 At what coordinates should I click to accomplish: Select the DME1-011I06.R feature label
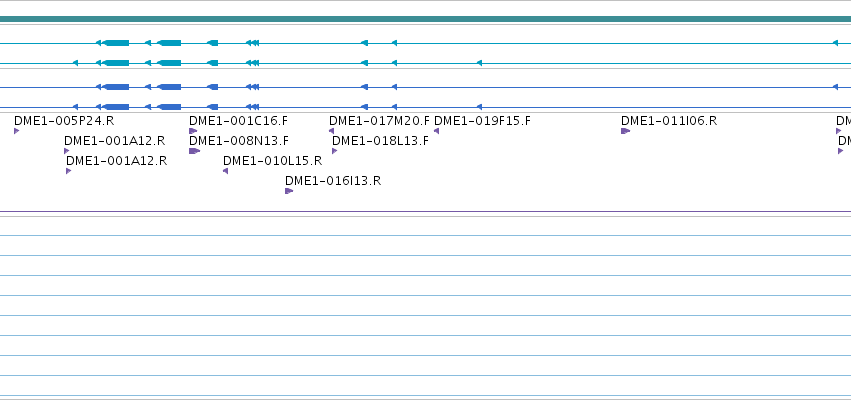pos(669,121)
